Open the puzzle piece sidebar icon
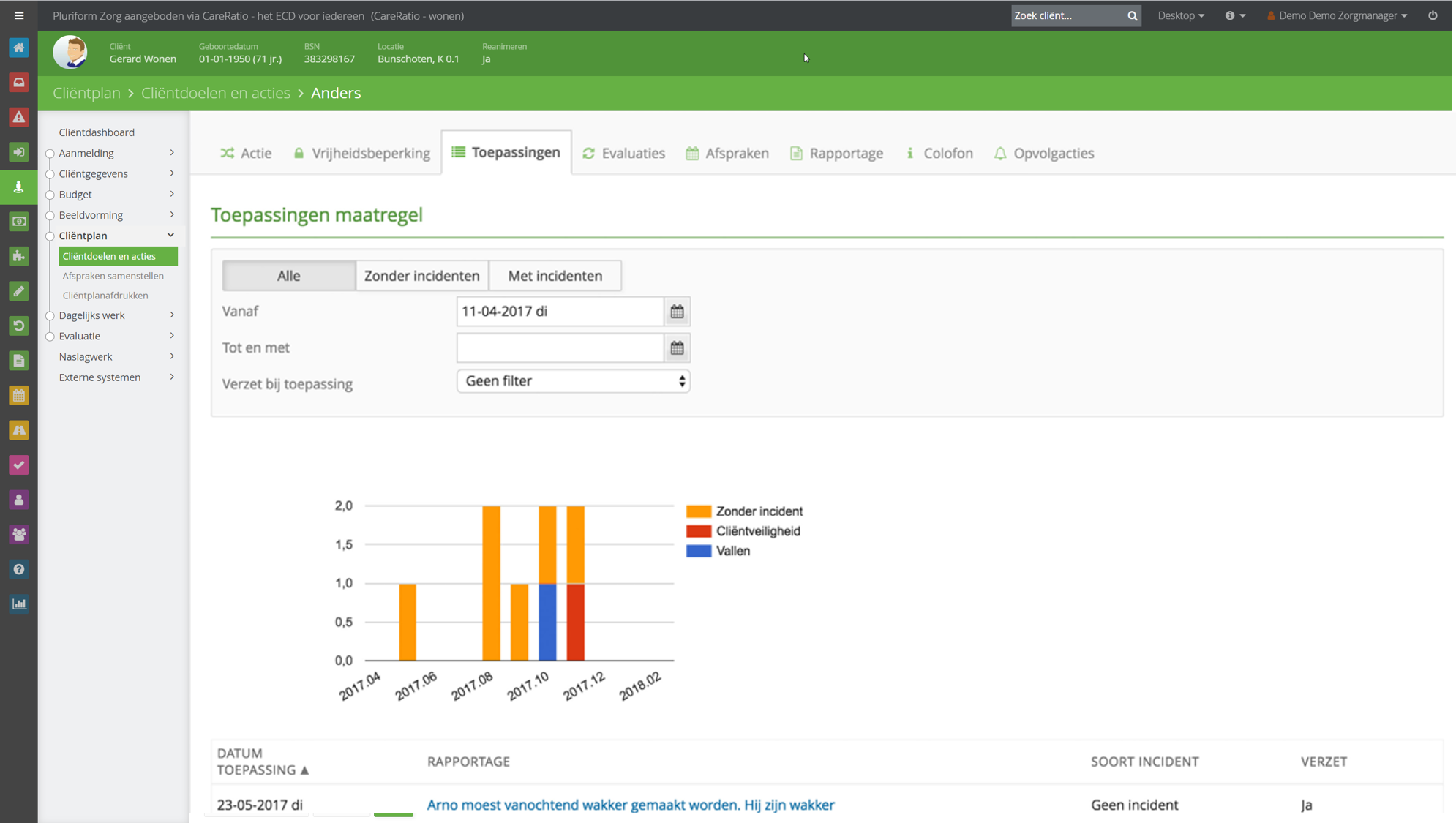The width and height of the screenshot is (1456, 823). pyautogui.click(x=19, y=256)
